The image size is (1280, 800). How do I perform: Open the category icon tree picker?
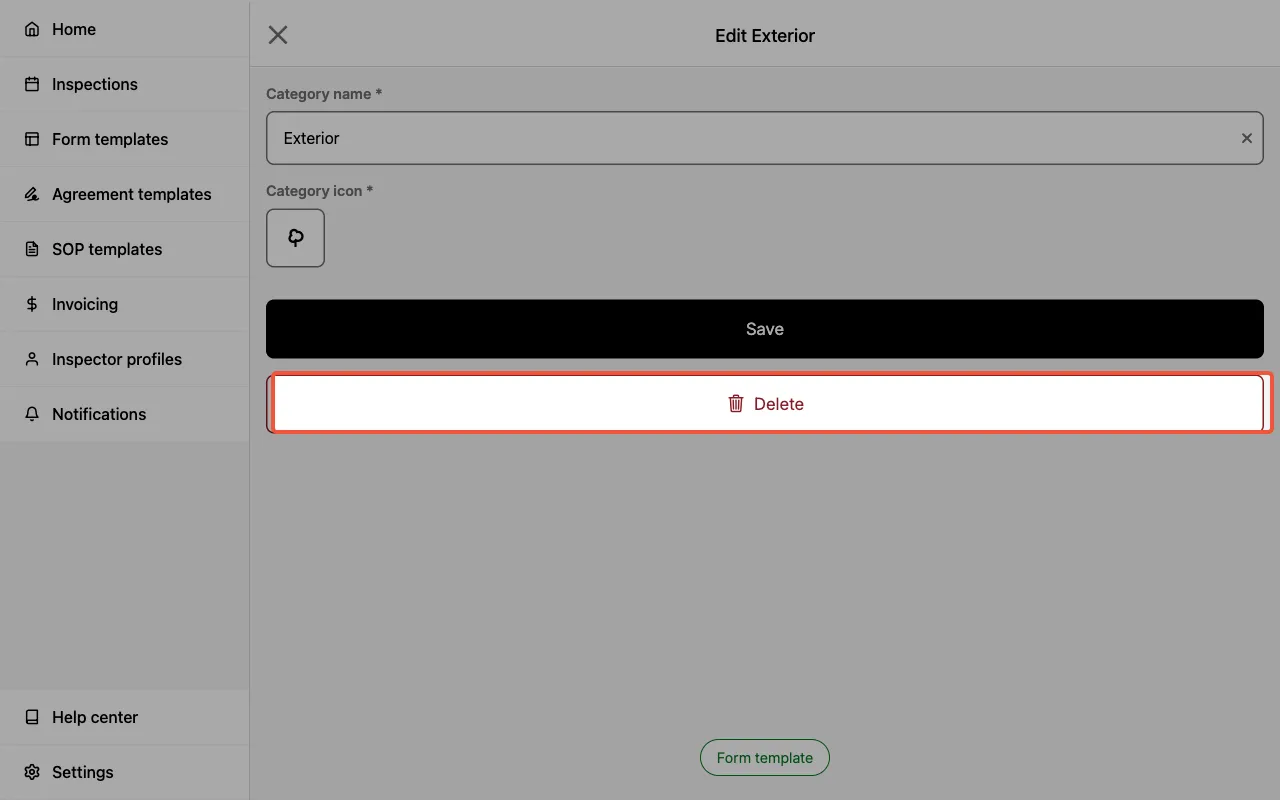coord(295,237)
